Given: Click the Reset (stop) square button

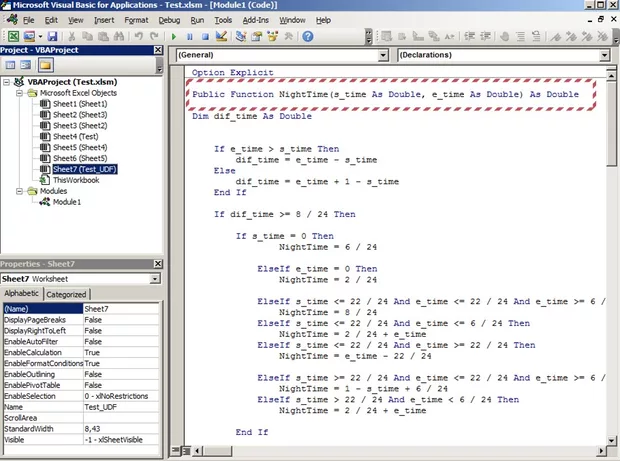Looking at the screenshot, I should [x=204, y=36].
